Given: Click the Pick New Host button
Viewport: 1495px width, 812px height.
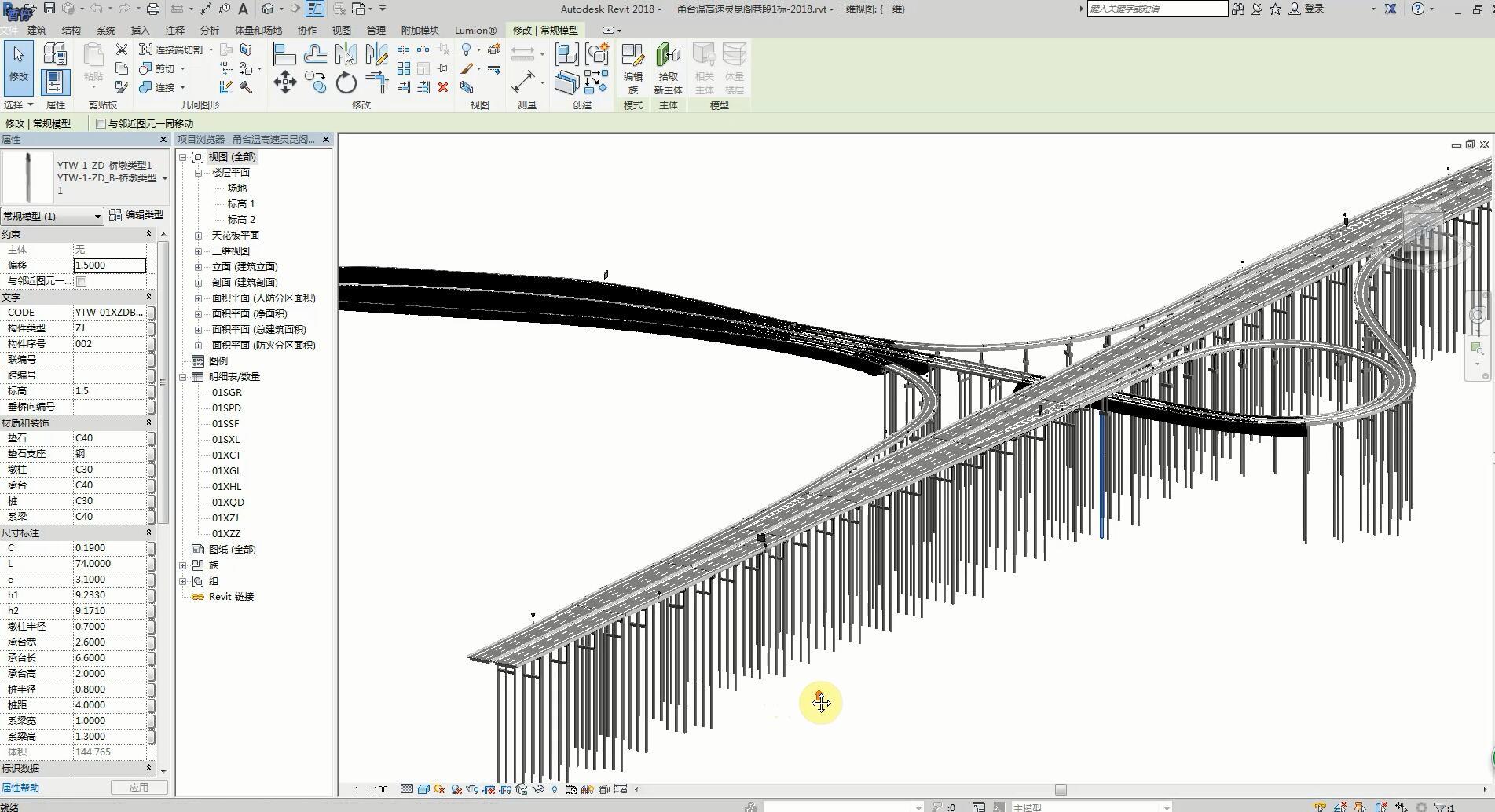Looking at the screenshot, I should coord(668,69).
